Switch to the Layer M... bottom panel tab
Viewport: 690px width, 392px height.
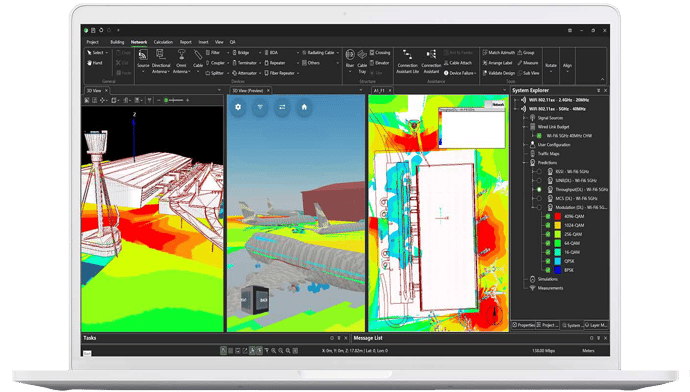(596, 325)
